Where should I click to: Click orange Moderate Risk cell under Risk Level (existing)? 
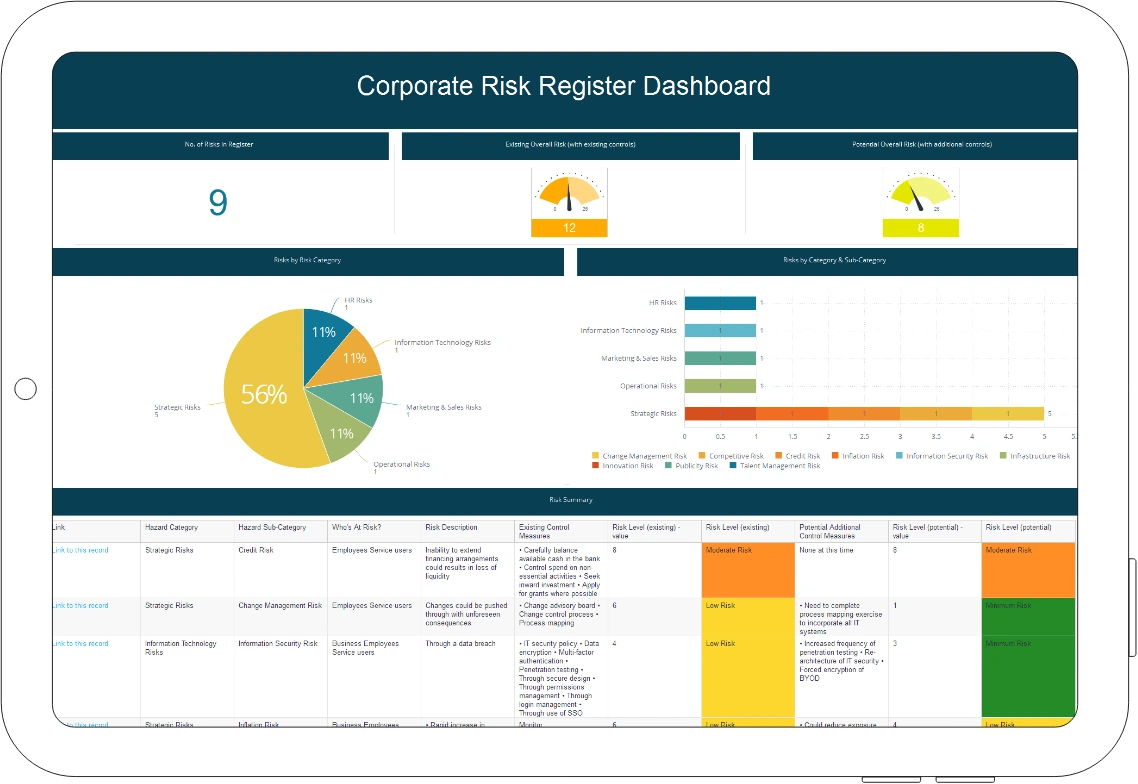coord(748,570)
